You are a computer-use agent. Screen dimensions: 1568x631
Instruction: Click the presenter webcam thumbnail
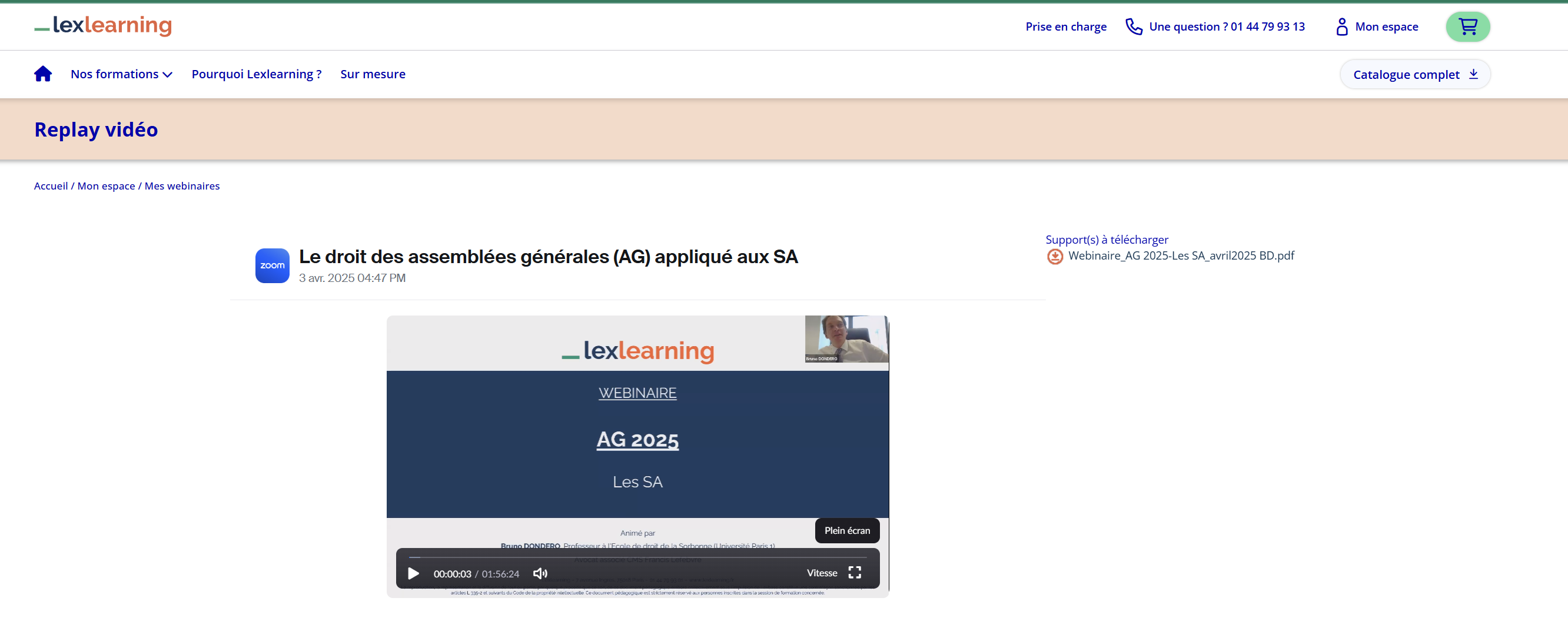click(x=845, y=339)
